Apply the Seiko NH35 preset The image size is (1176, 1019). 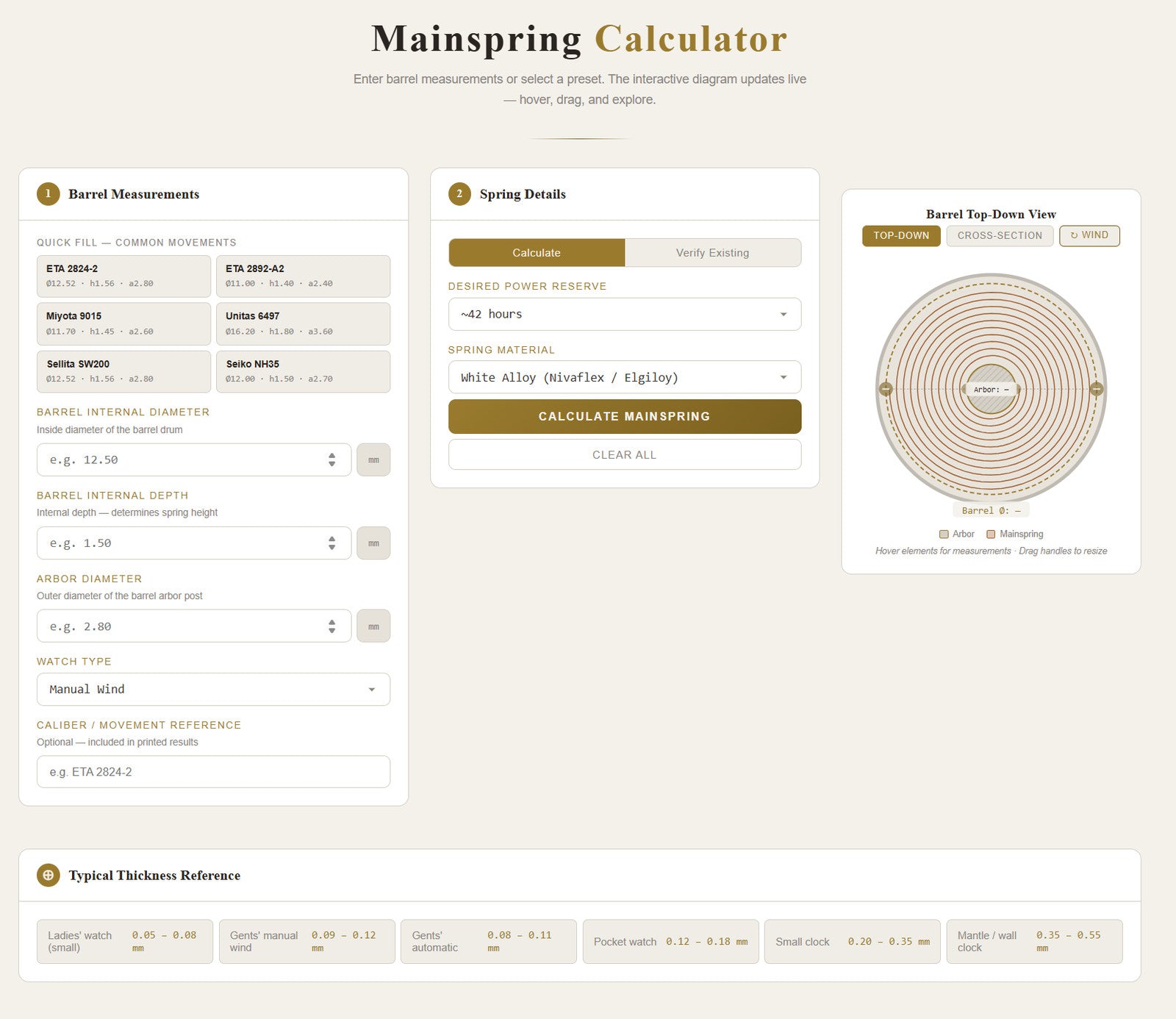click(x=303, y=371)
